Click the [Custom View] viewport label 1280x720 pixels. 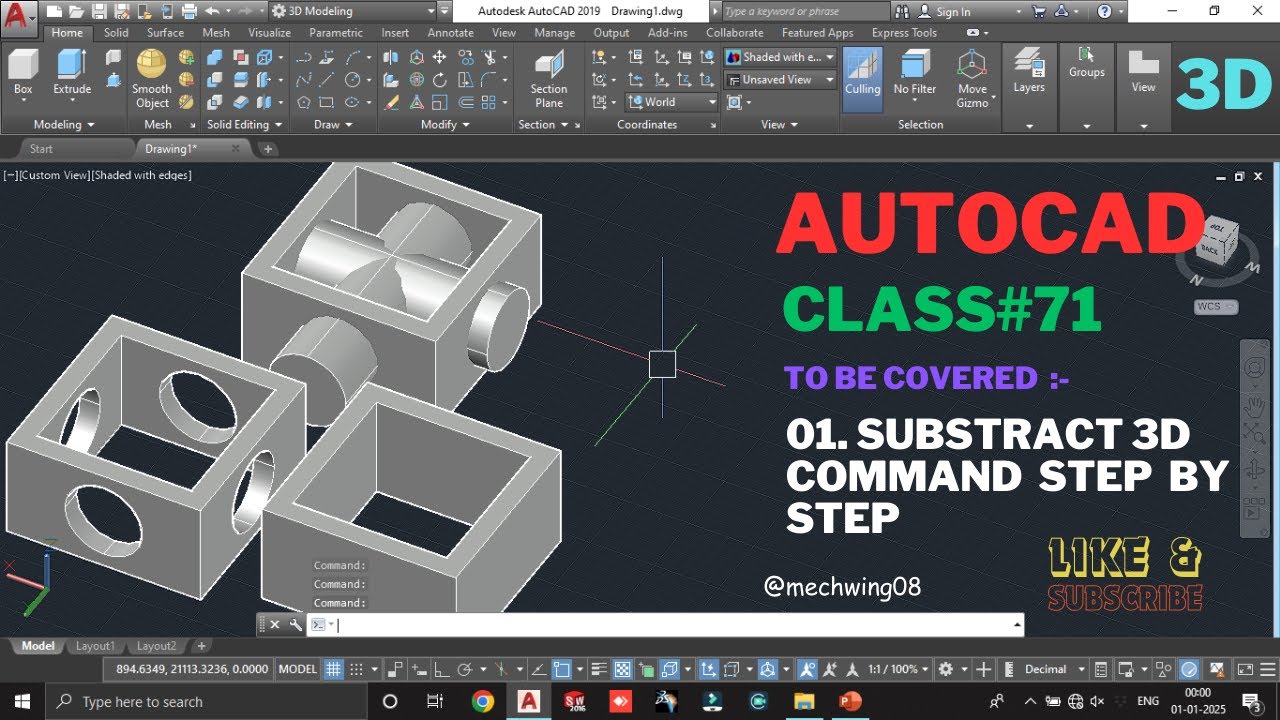tap(54, 175)
